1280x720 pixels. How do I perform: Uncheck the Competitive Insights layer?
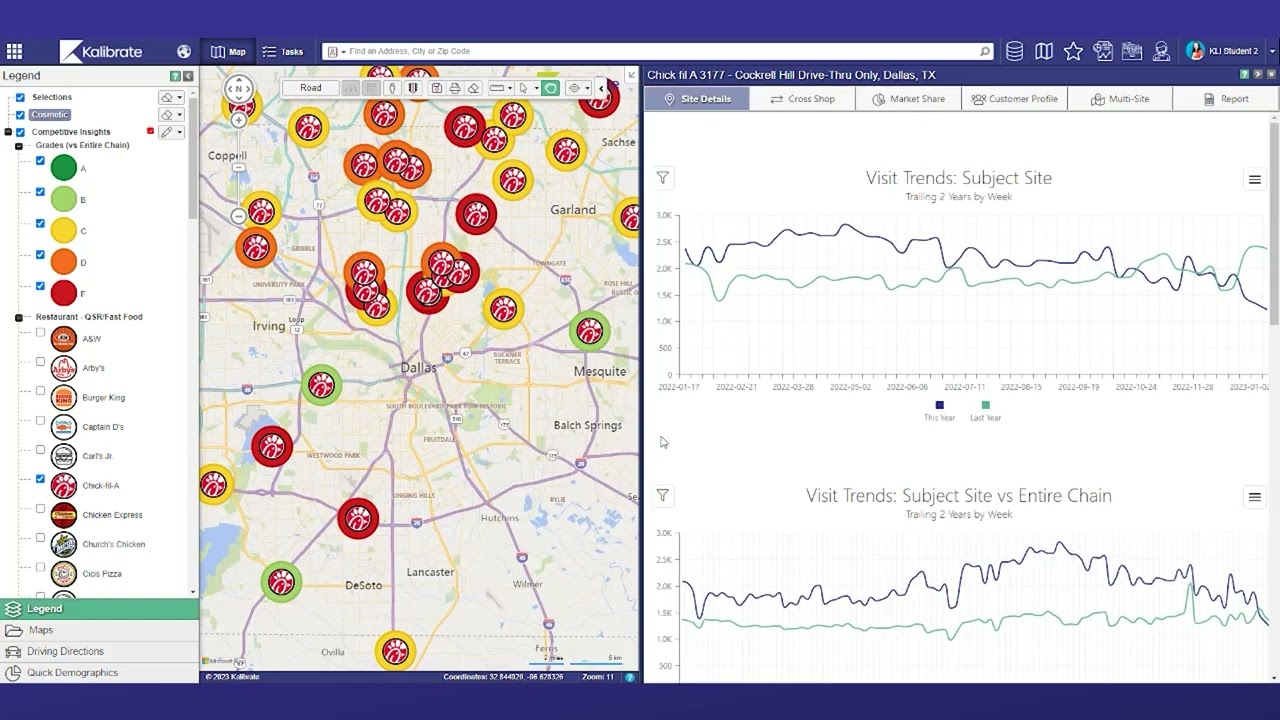[x=20, y=132]
